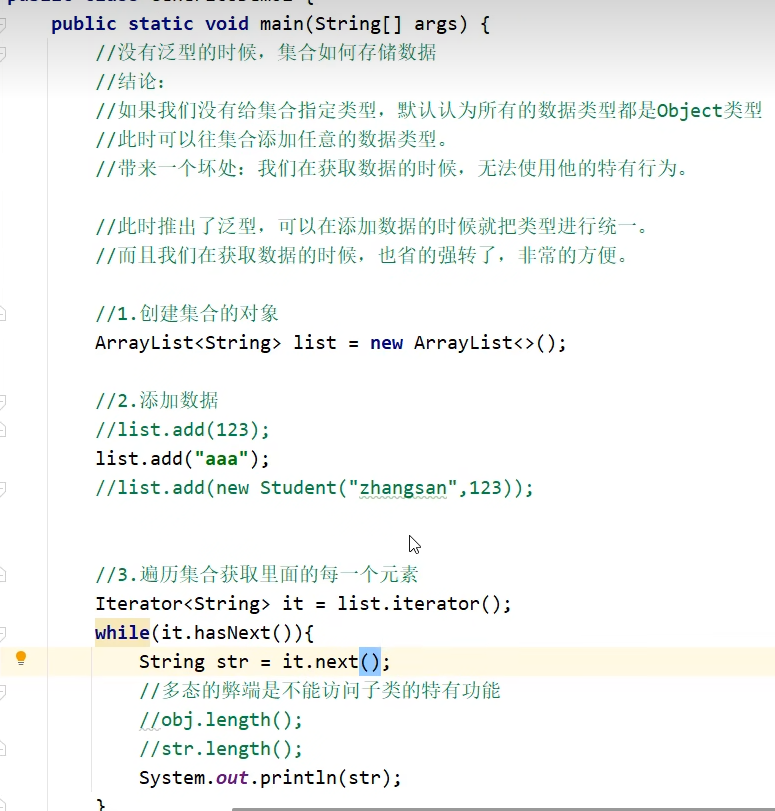Click the comment '//多态的弊端是不能访问子类的特有功能'
775x811 pixels.
click(x=320, y=691)
